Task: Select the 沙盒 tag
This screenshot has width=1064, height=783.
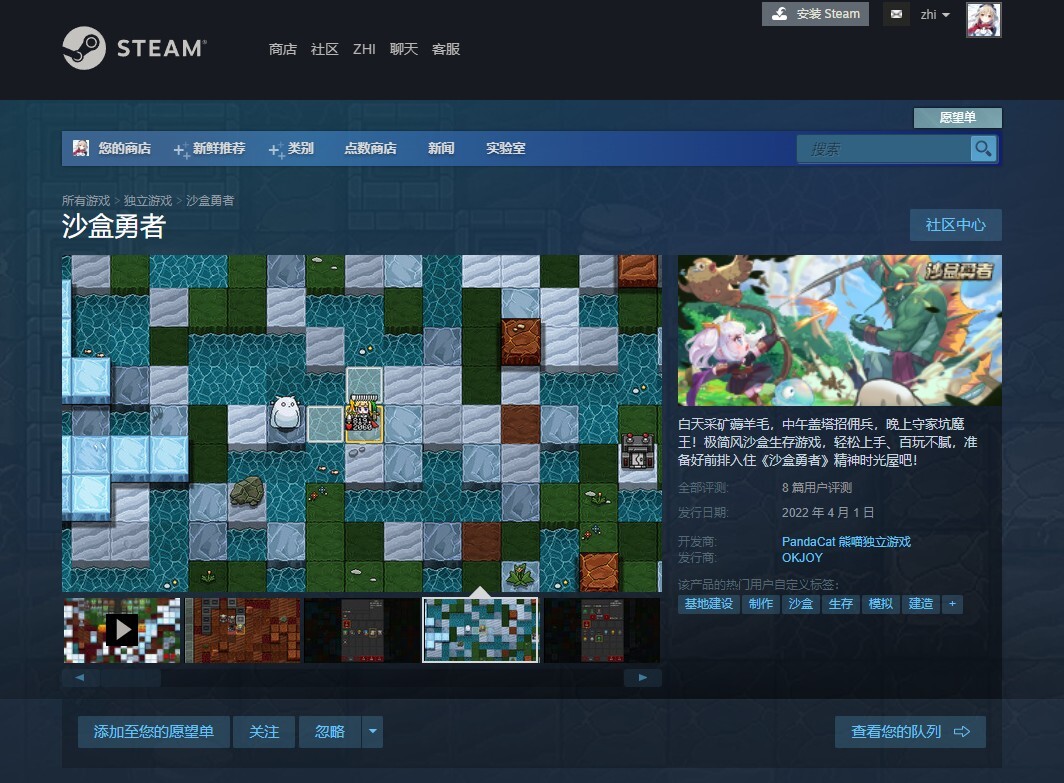Action: 801,604
